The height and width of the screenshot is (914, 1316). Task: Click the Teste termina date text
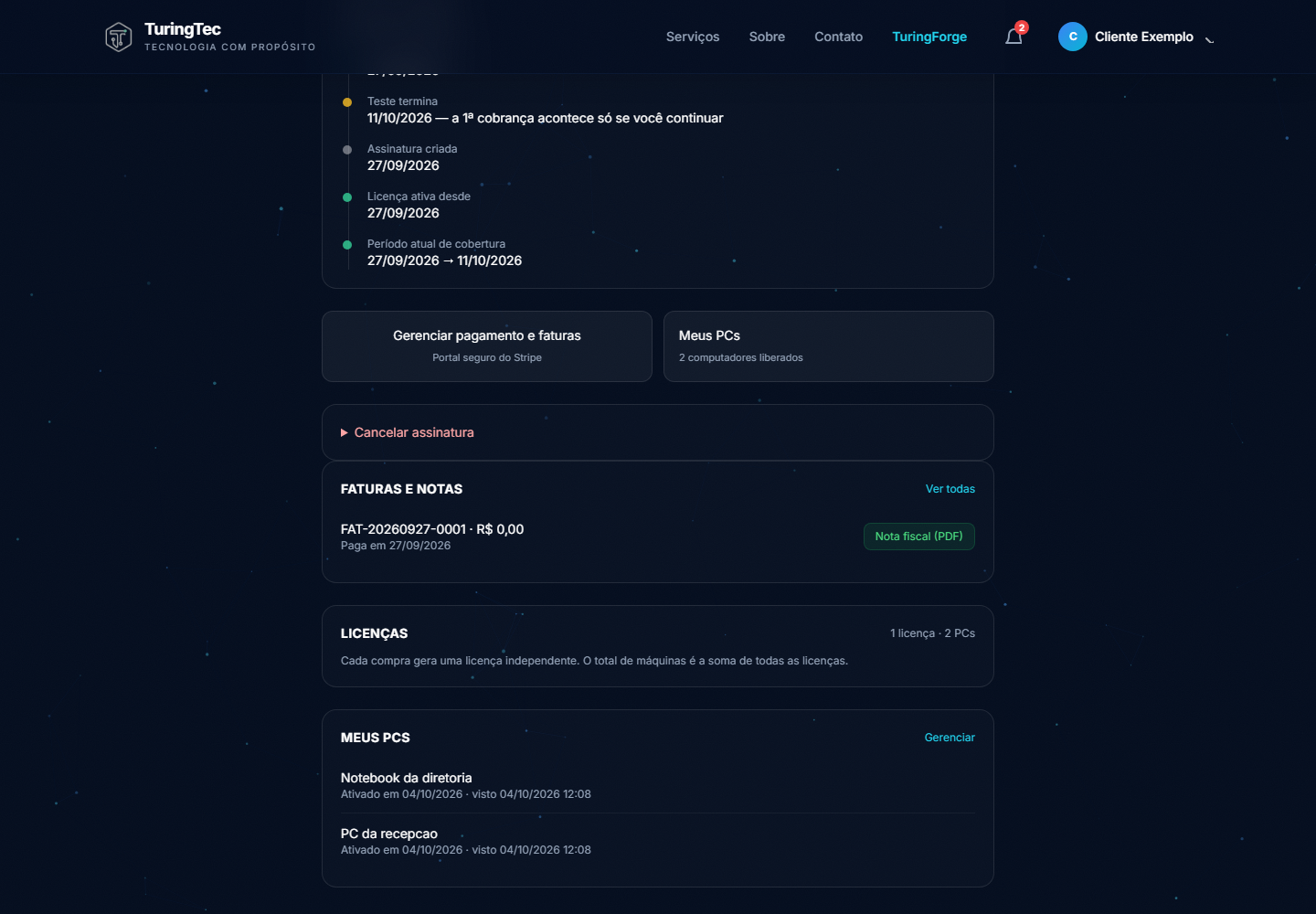click(545, 118)
